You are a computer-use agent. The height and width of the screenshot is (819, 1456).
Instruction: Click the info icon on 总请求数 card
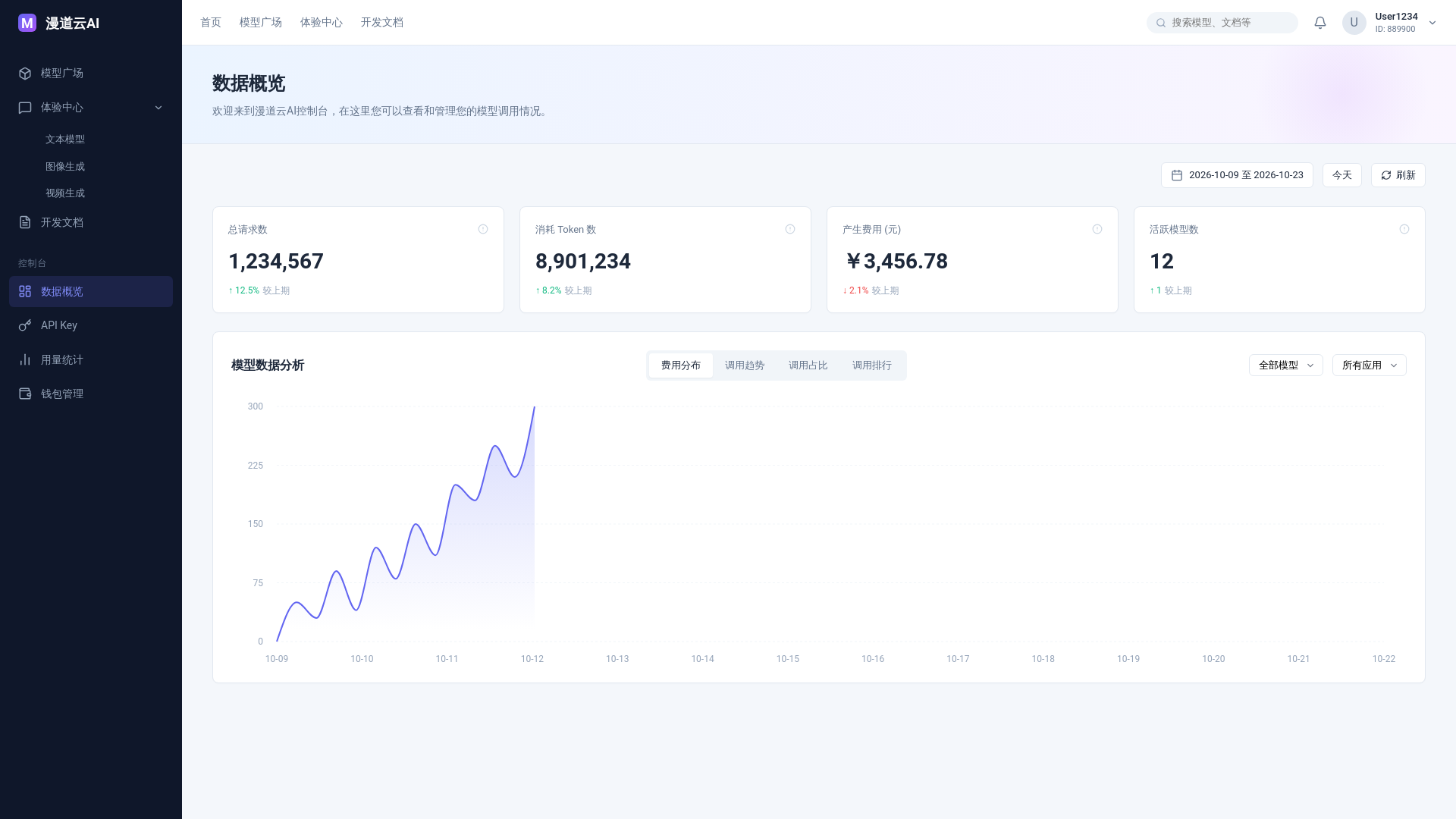tap(483, 229)
